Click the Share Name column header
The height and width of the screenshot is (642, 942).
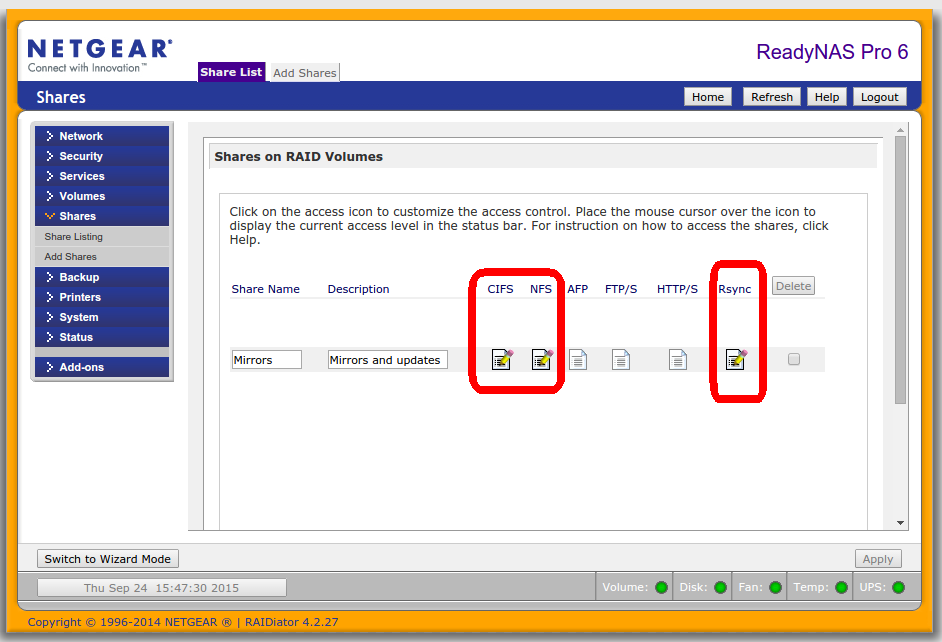(x=266, y=289)
